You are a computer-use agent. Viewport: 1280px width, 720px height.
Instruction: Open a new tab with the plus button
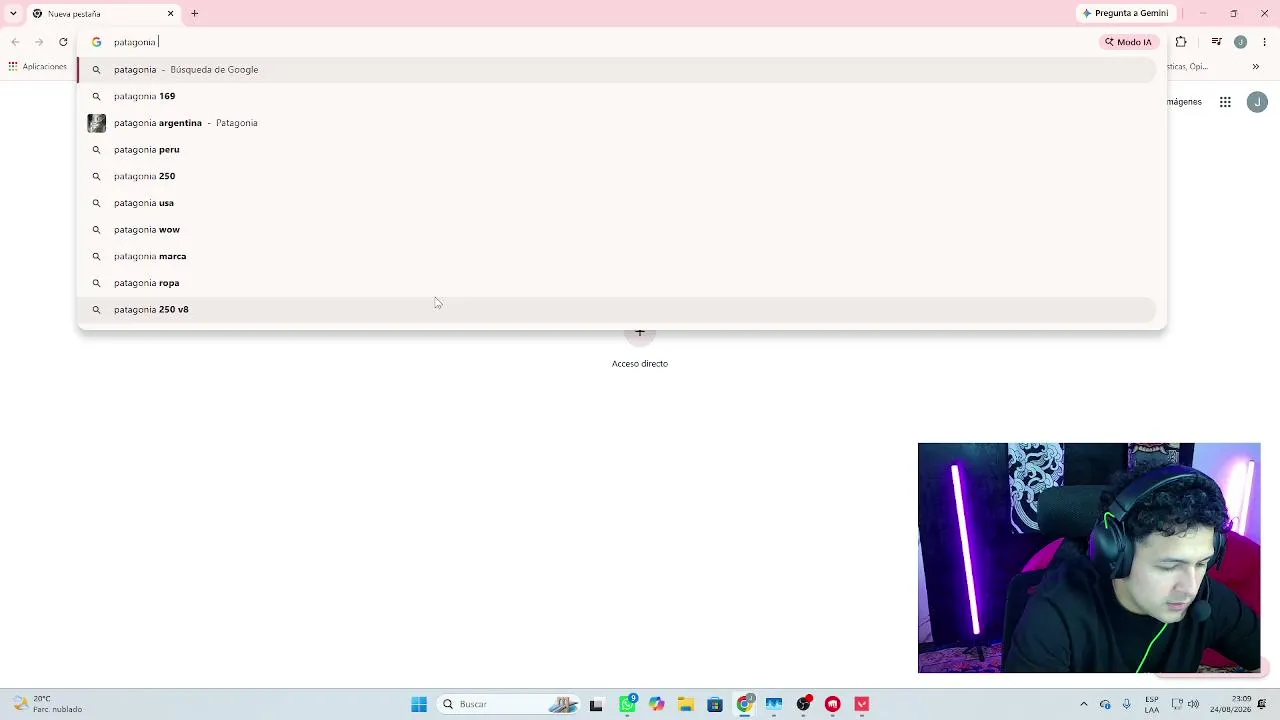click(195, 14)
